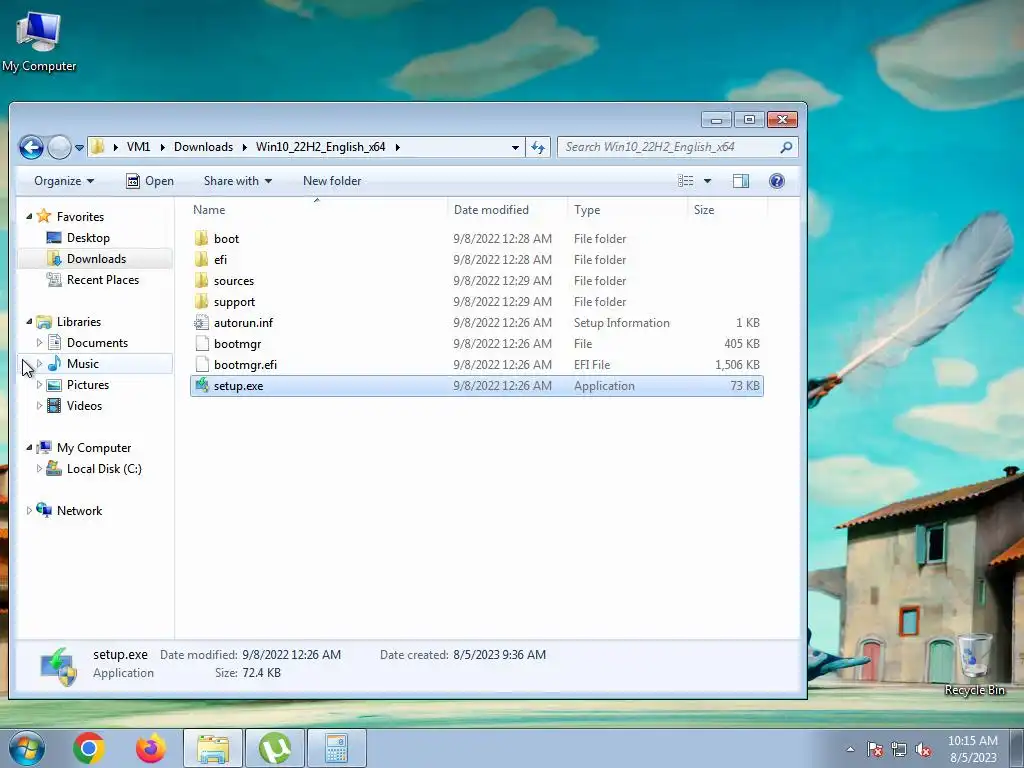Create a New folder
Image resolution: width=1024 pixels, height=768 pixels.
click(x=332, y=181)
